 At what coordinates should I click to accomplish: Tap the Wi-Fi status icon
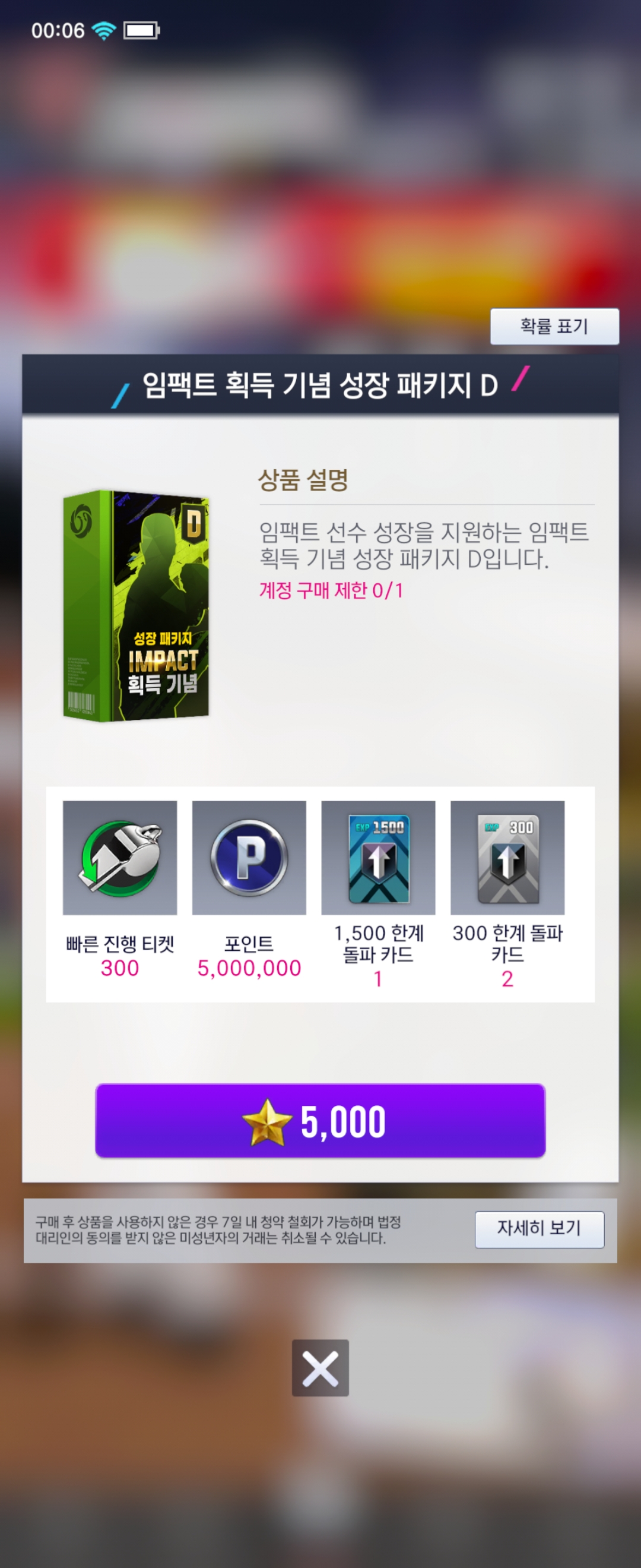coord(103,30)
